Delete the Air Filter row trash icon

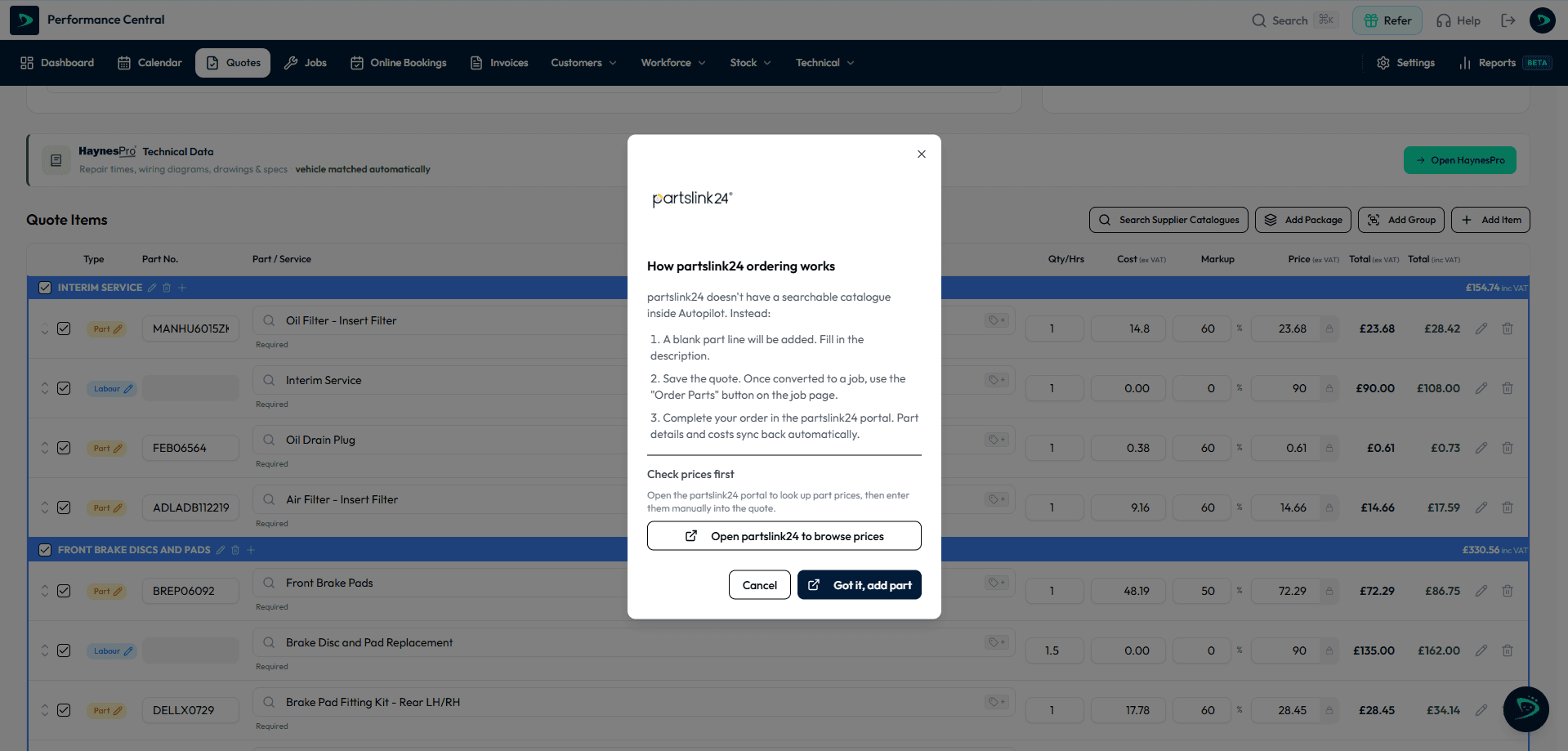click(1508, 507)
